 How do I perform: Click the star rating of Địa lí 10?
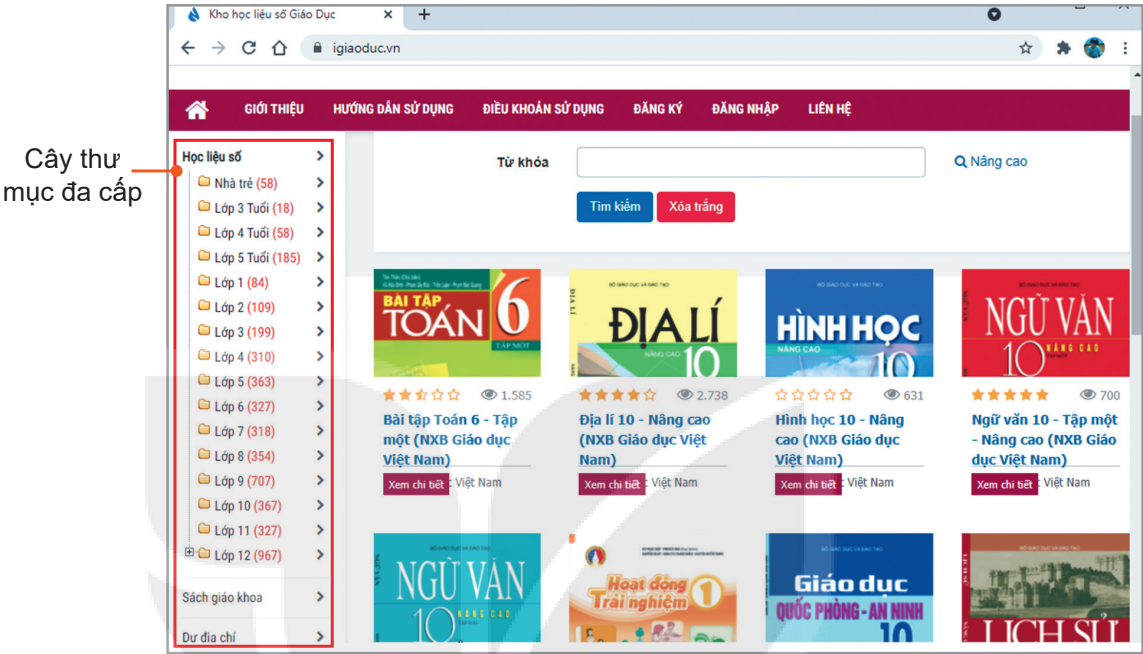(617, 395)
